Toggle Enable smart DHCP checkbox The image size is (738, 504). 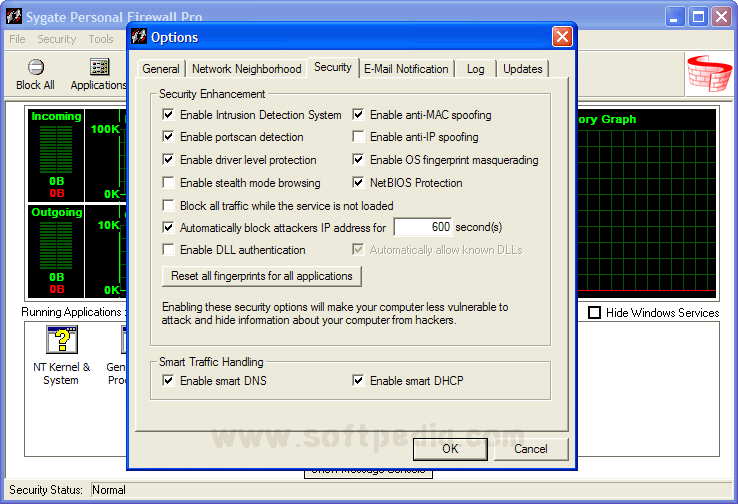pyautogui.click(x=358, y=380)
